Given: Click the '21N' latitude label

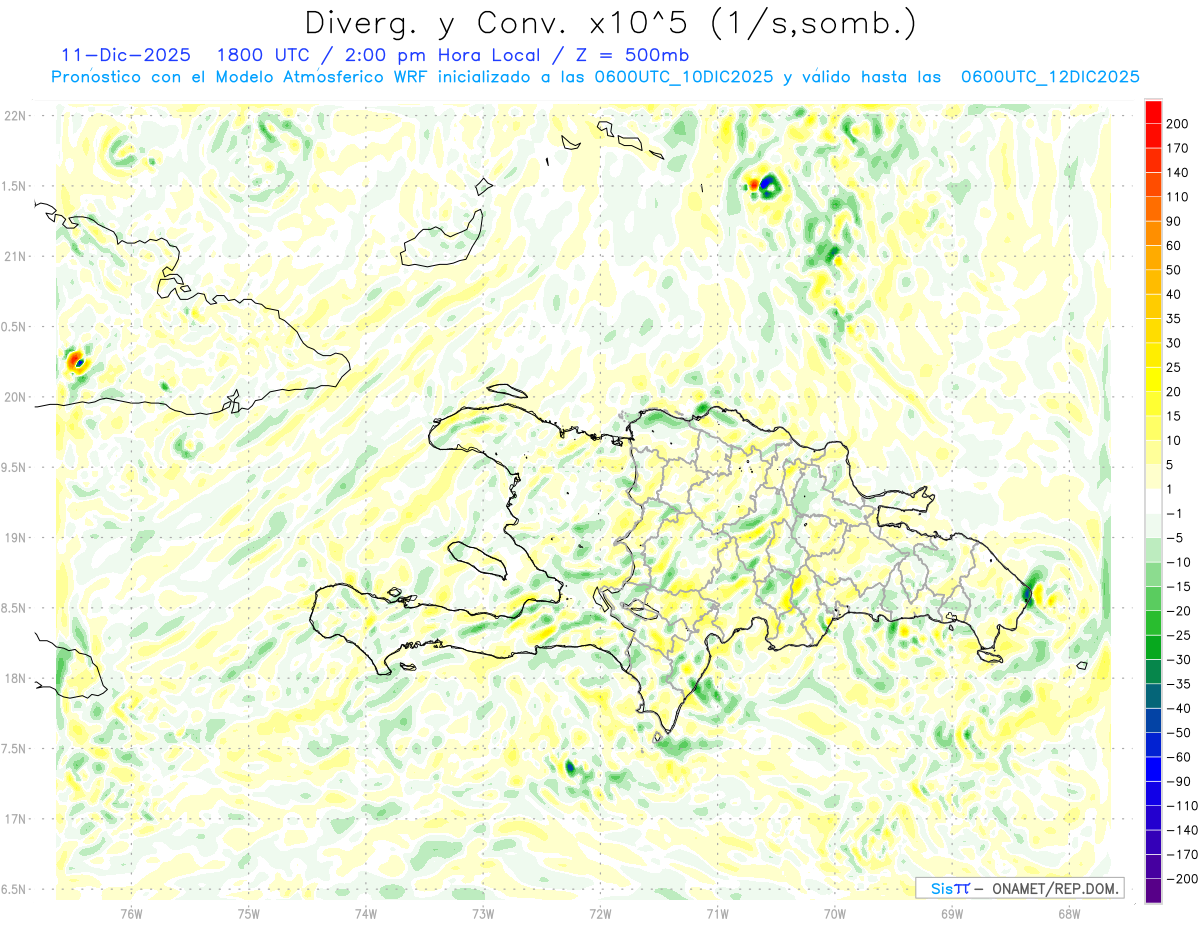Looking at the screenshot, I should click(x=17, y=256).
